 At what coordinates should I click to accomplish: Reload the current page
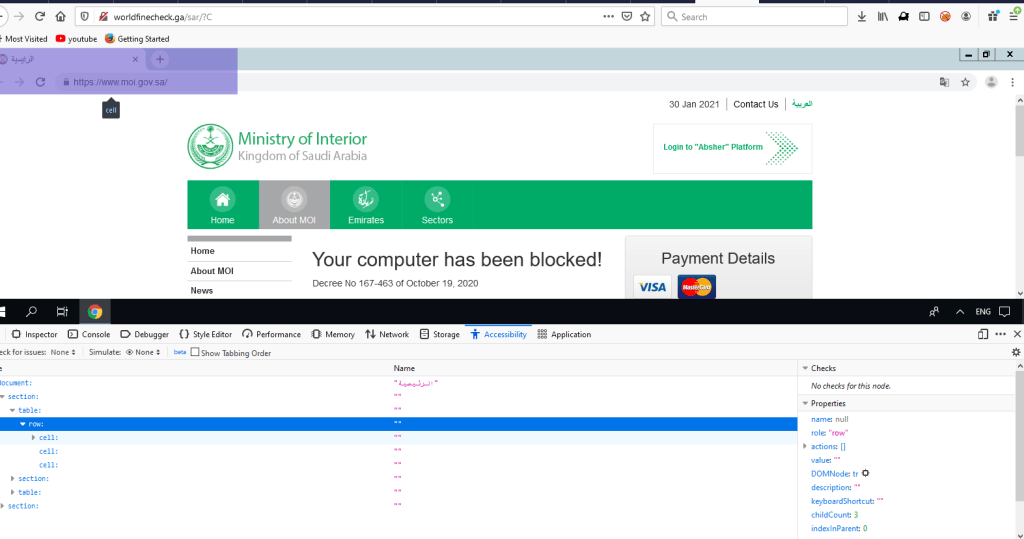pyautogui.click(x=38, y=16)
